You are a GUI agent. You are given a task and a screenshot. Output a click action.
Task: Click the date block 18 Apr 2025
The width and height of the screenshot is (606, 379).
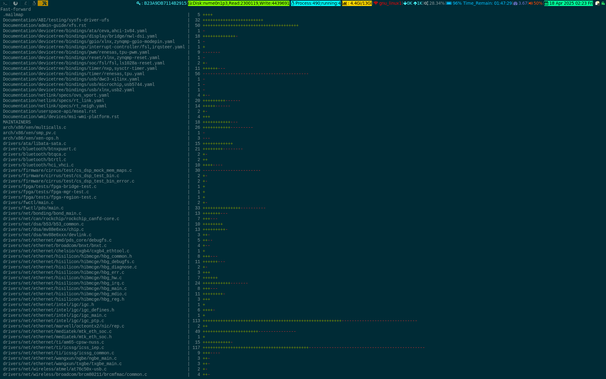[x=568, y=3]
